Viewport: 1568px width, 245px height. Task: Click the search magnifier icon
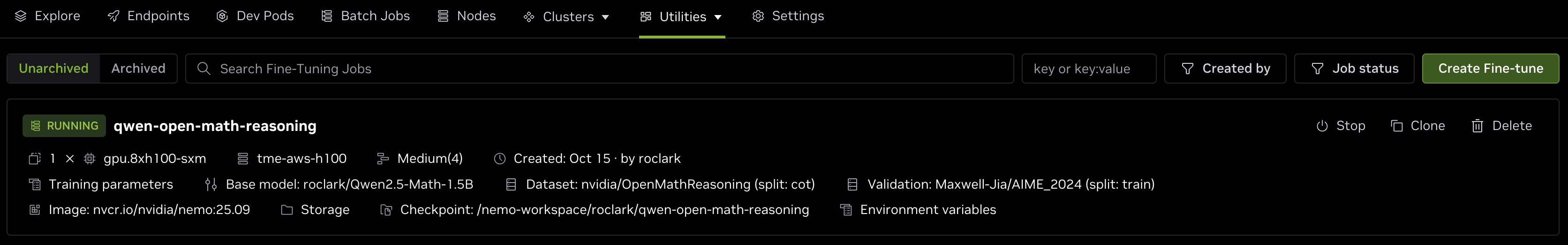tap(204, 69)
